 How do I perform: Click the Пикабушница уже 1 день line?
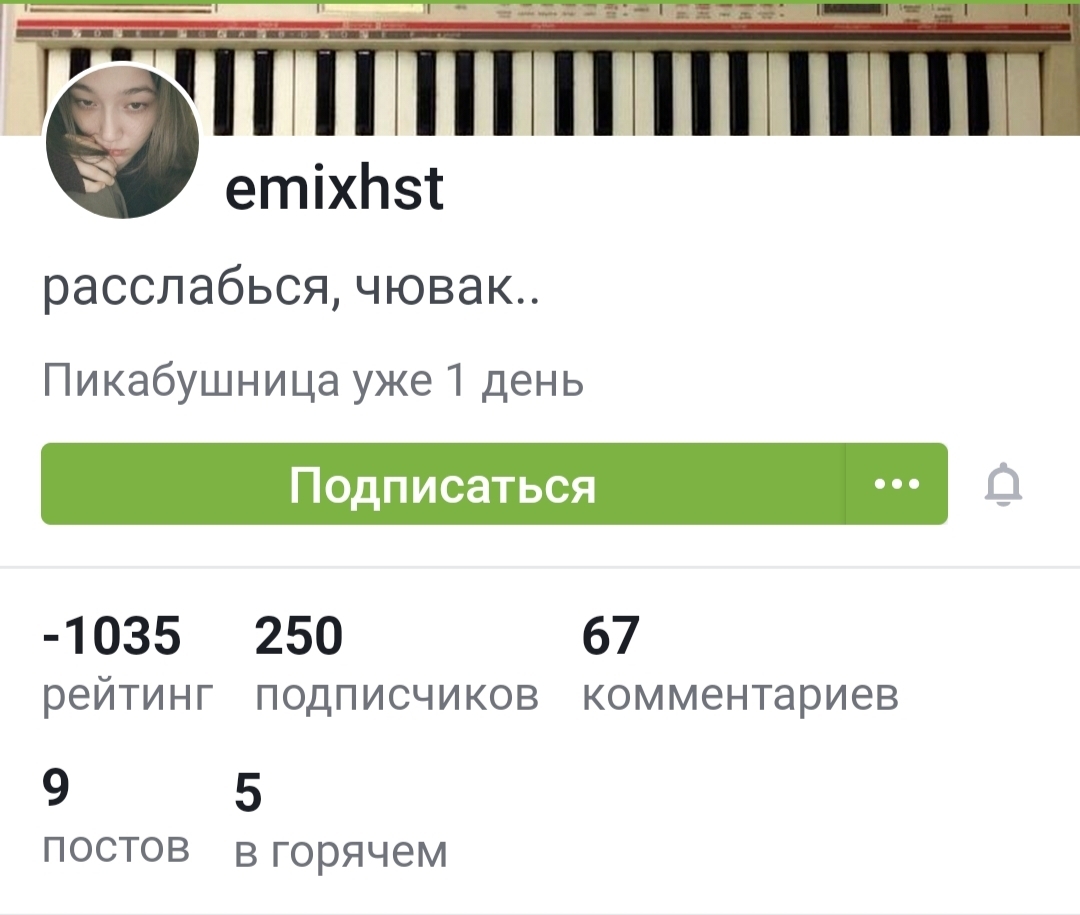[313, 381]
